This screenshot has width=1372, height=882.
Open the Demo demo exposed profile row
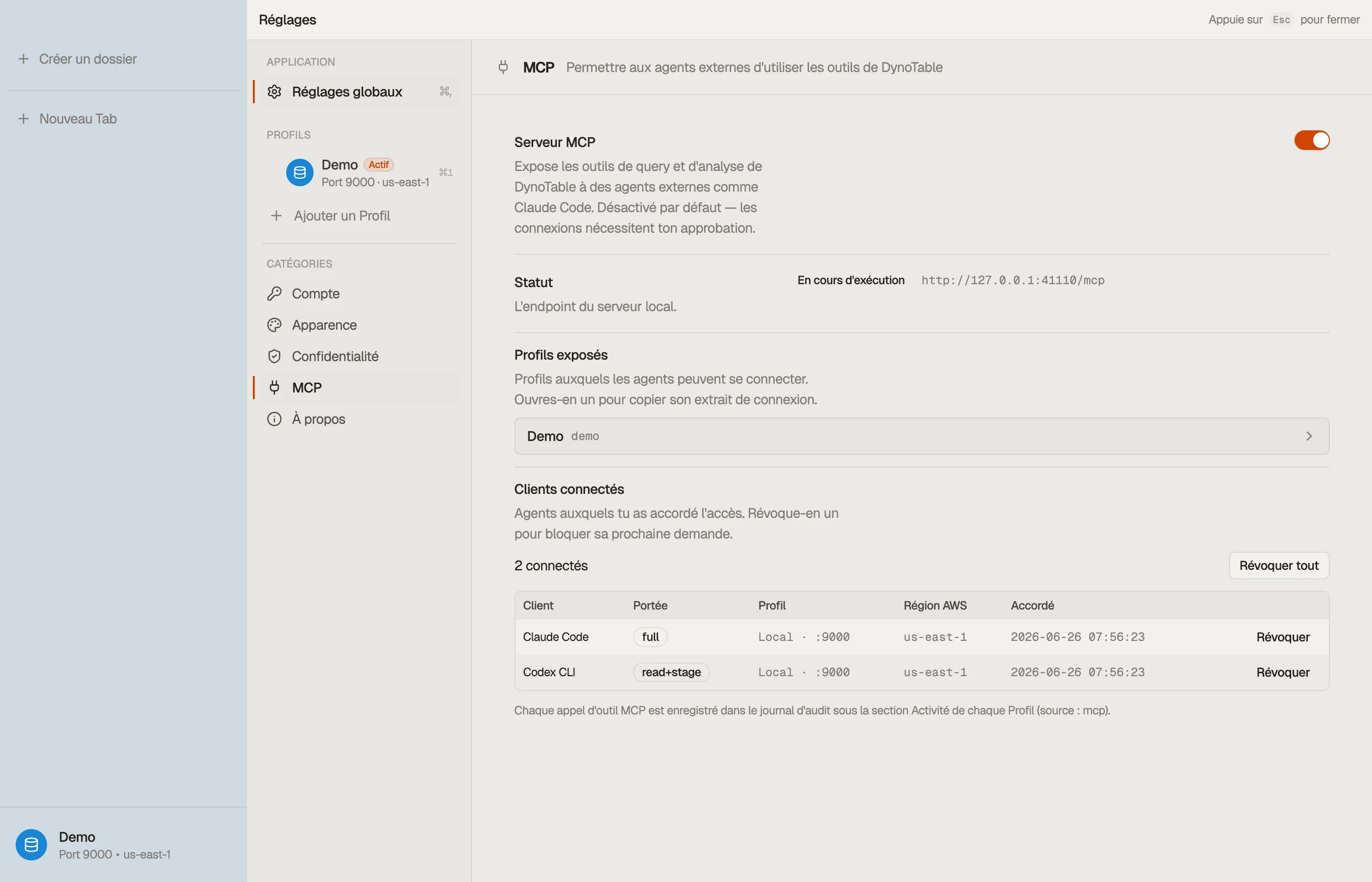coord(921,437)
